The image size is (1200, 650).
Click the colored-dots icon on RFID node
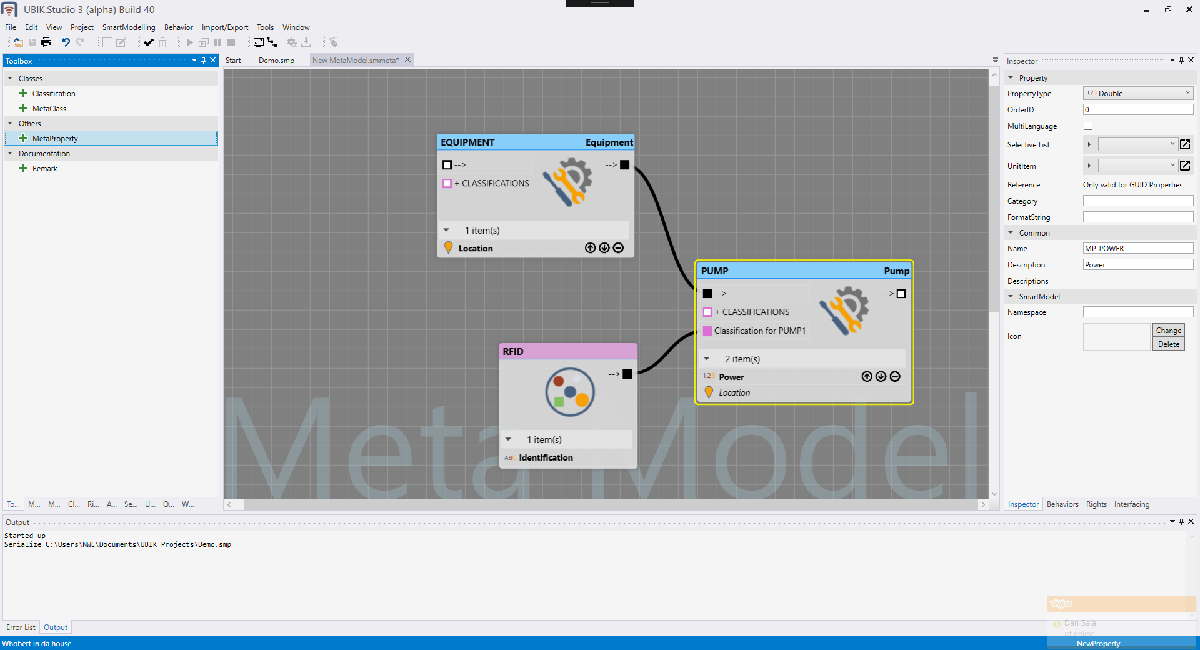570,392
